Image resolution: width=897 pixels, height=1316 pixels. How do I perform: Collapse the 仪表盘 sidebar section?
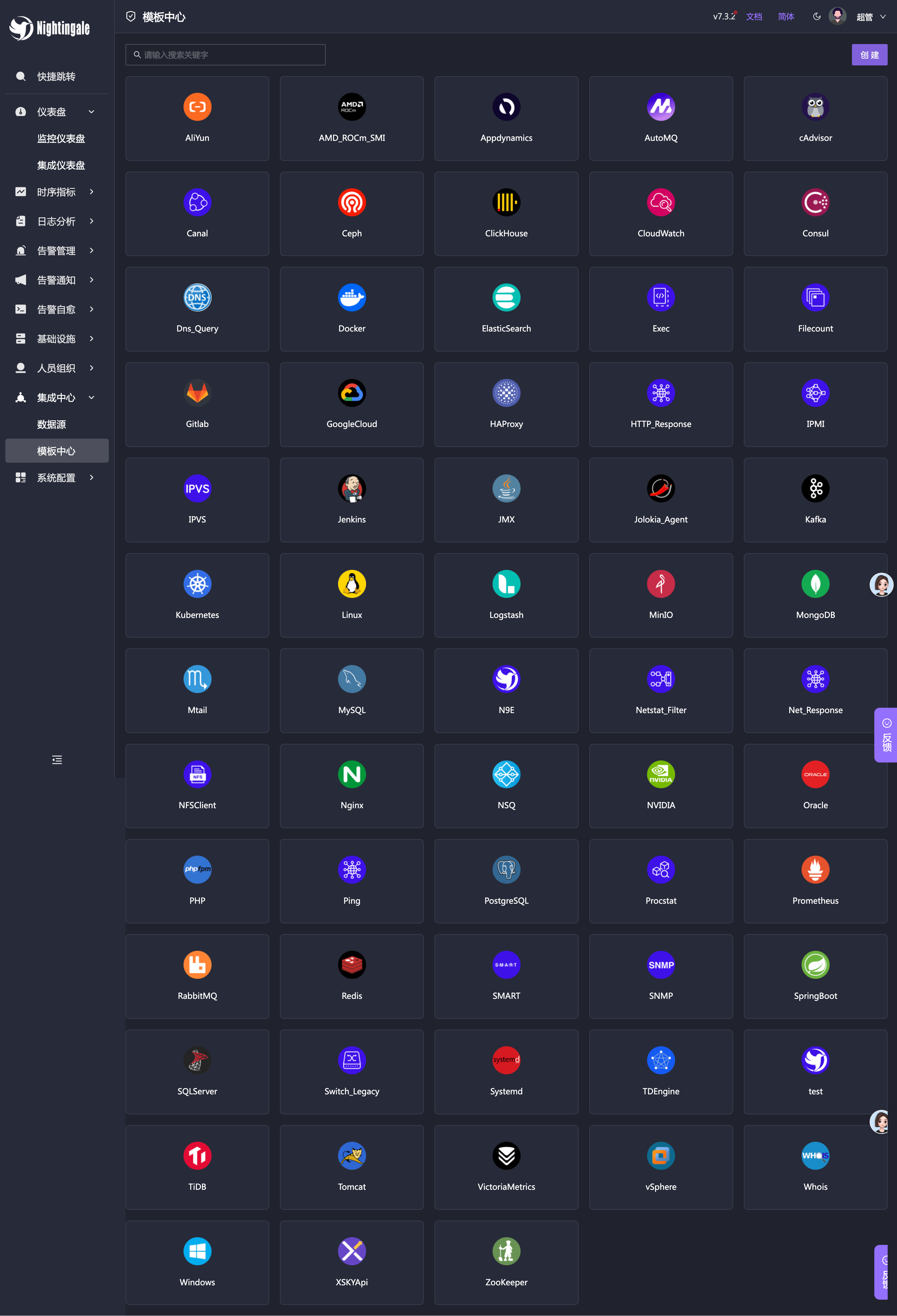[56, 112]
